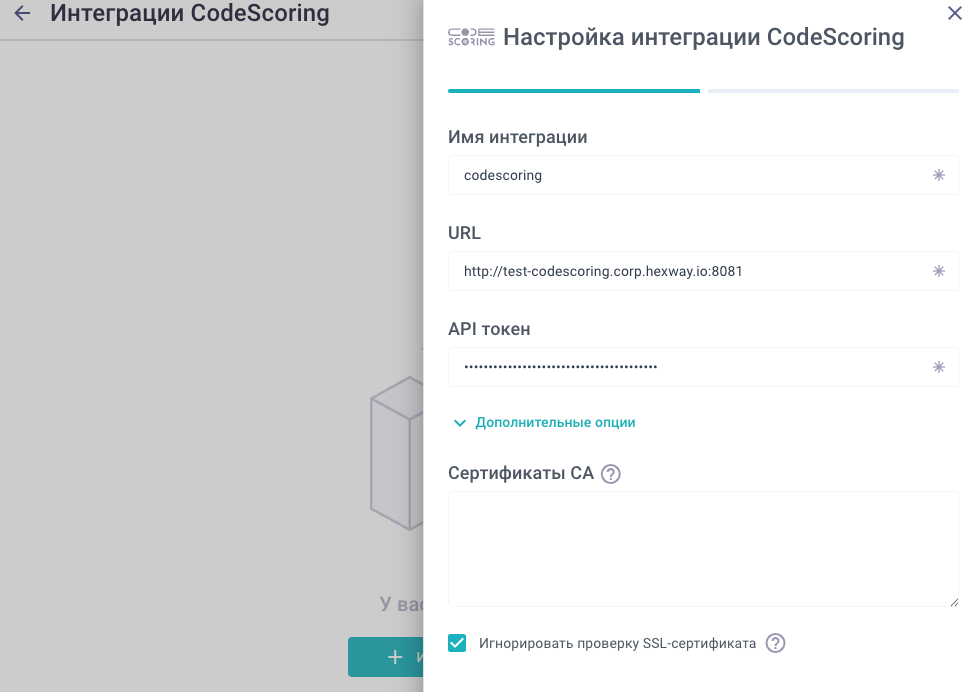Open the Сертификаты CA help tooltip icon
Screen dimensions: 980x692
click(x=611, y=474)
